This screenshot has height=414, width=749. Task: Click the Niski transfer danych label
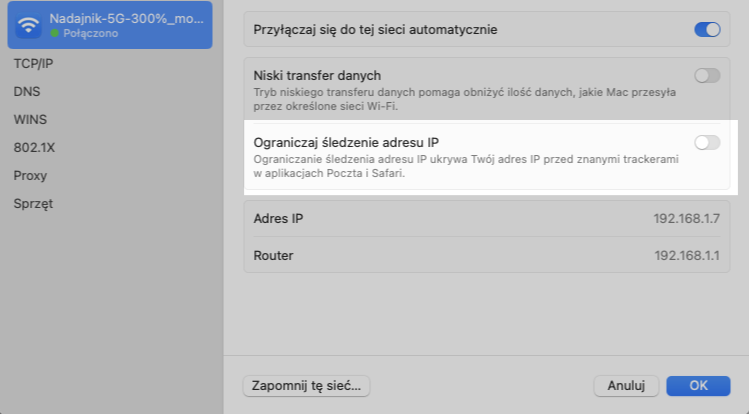coord(317,75)
